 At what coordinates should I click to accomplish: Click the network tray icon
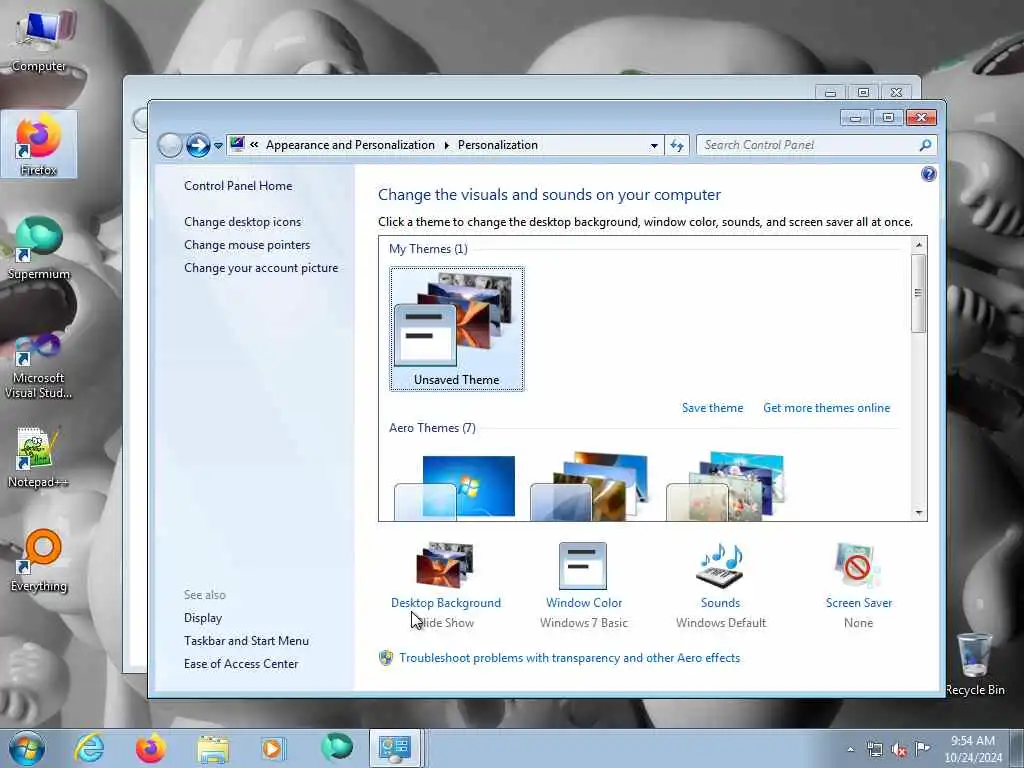pos(874,750)
